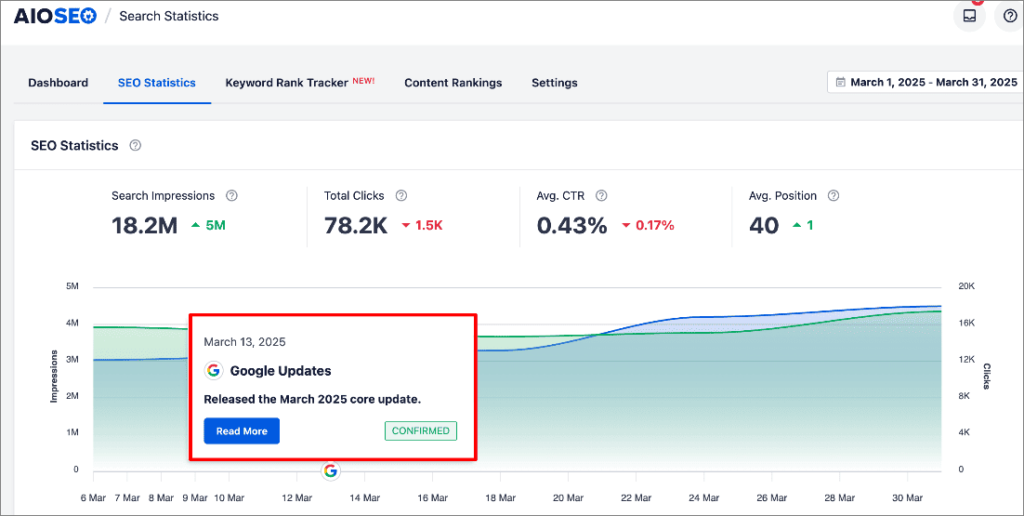Open the Dashboard tab
The image size is (1024, 516).
[58, 83]
